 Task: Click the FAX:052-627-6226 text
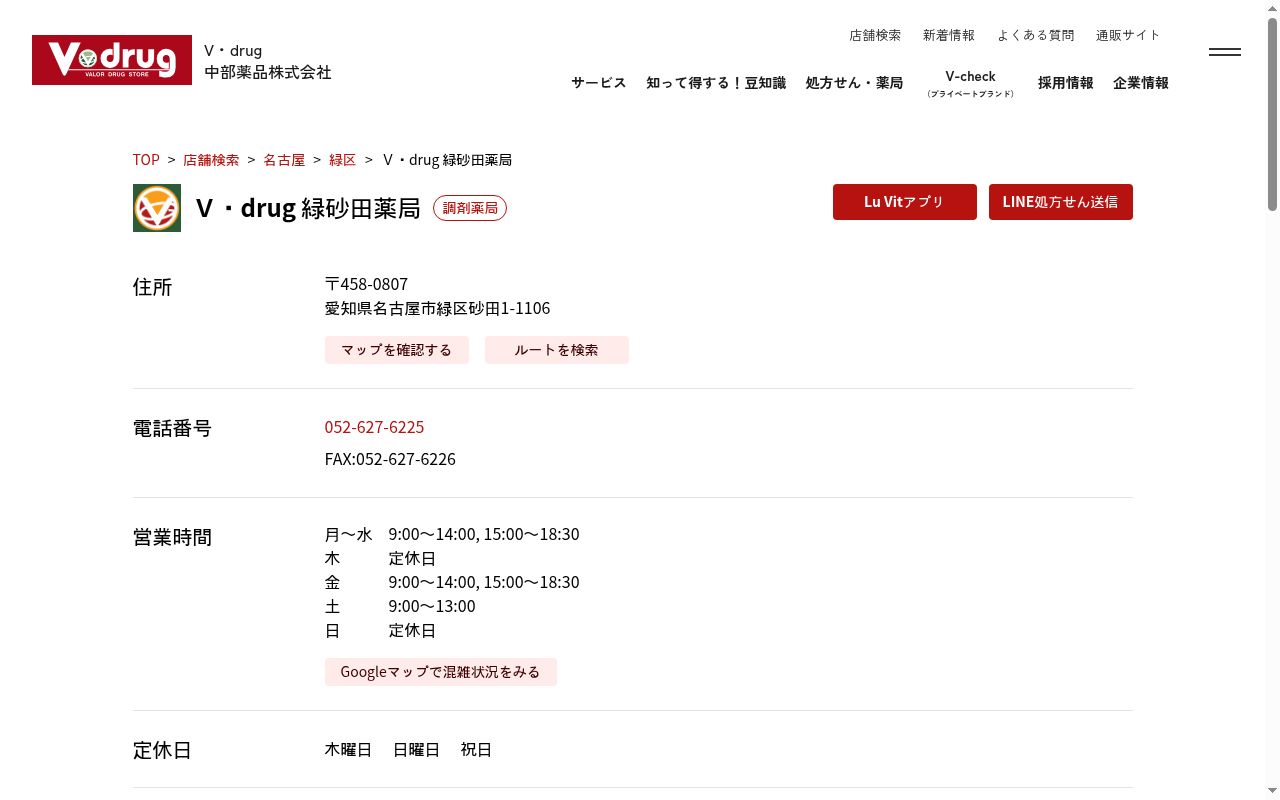pyautogui.click(x=390, y=459)
